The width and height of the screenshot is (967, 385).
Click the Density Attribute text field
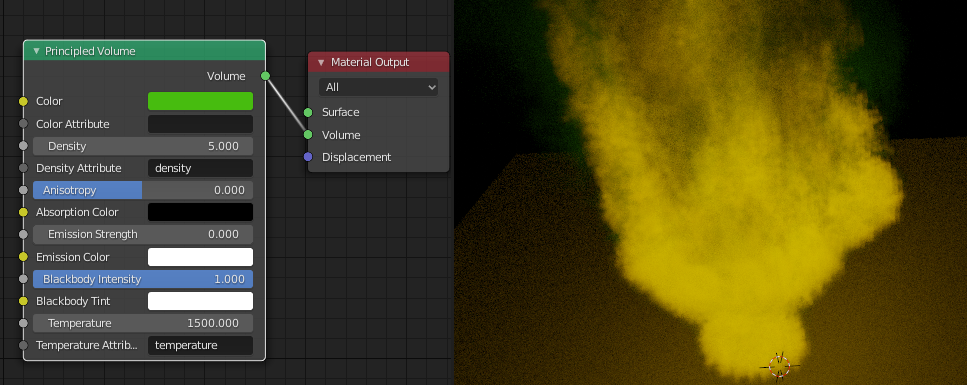click(x=200, y=168)
